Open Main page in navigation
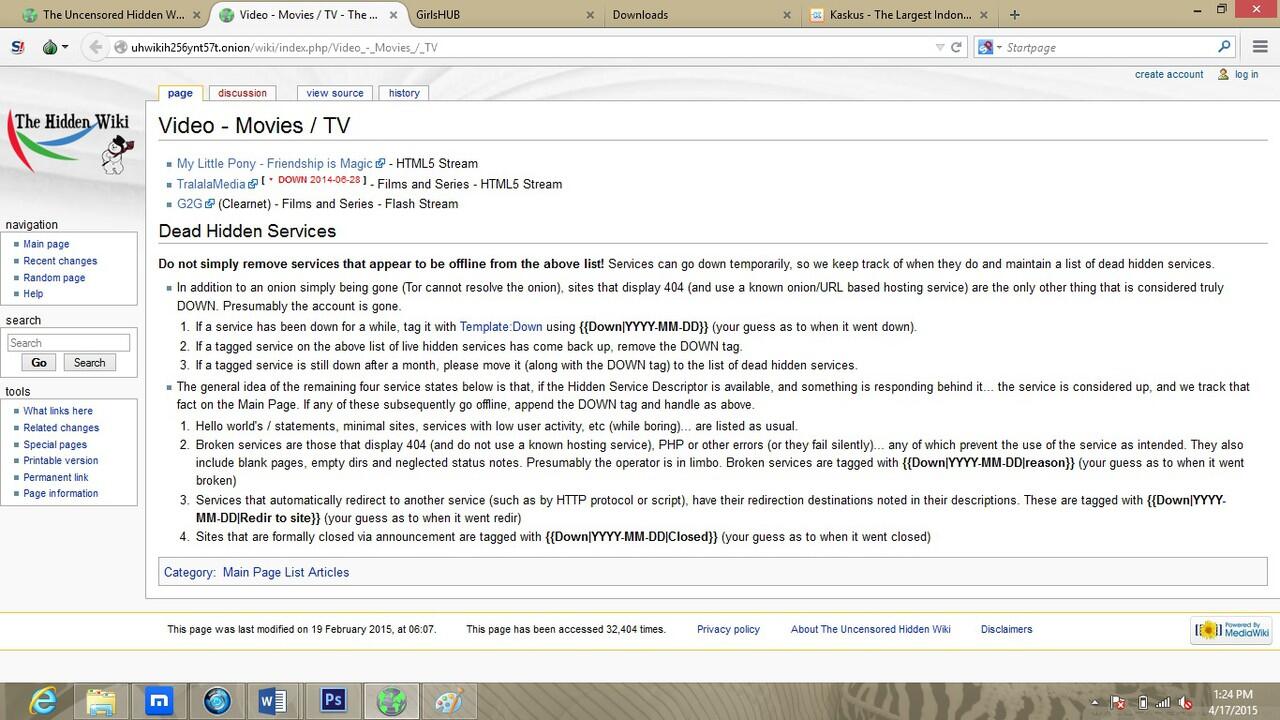1280x720 pixels. point(46,244)
